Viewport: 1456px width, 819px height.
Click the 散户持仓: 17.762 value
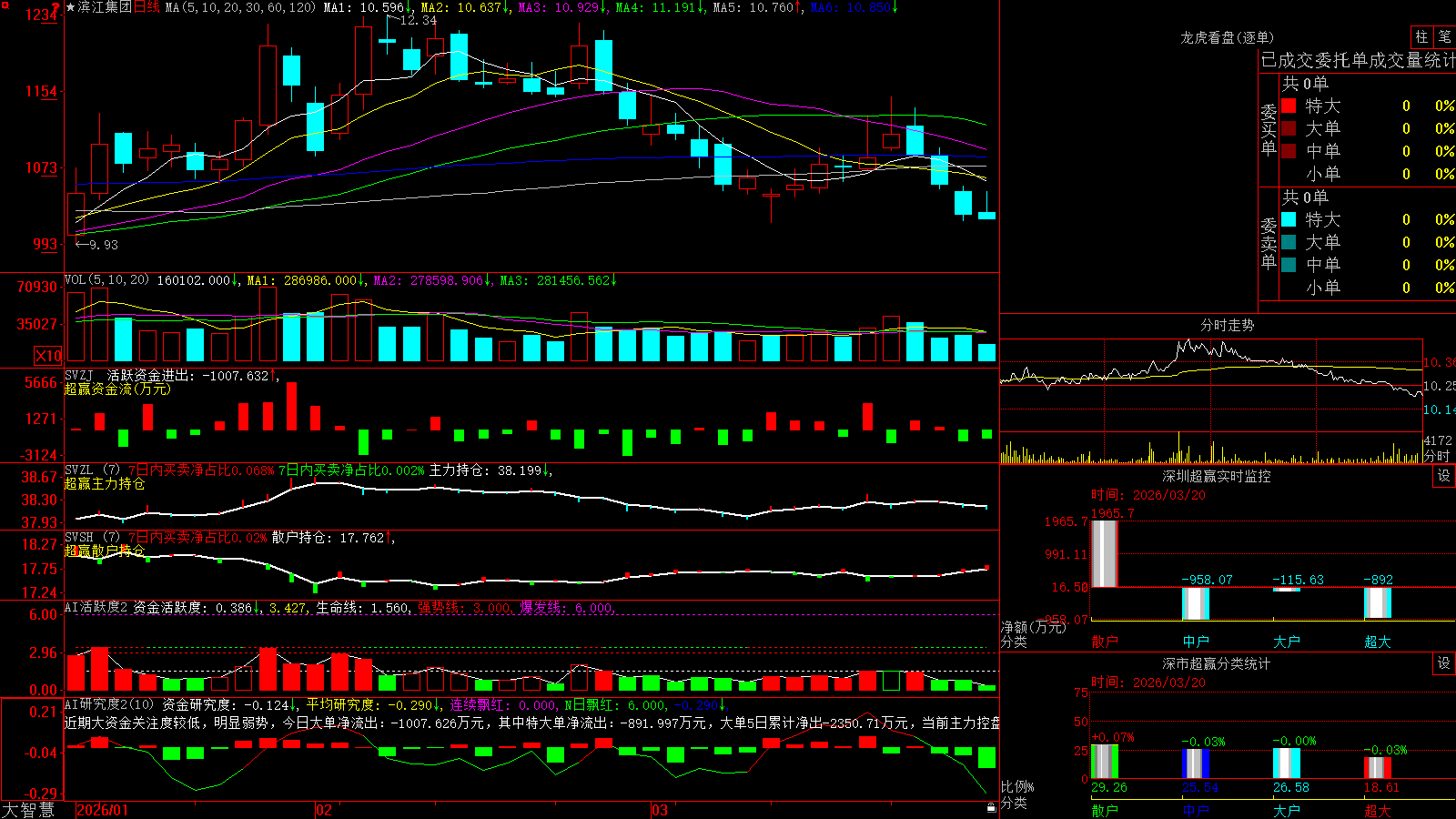[x=329, y=538]
